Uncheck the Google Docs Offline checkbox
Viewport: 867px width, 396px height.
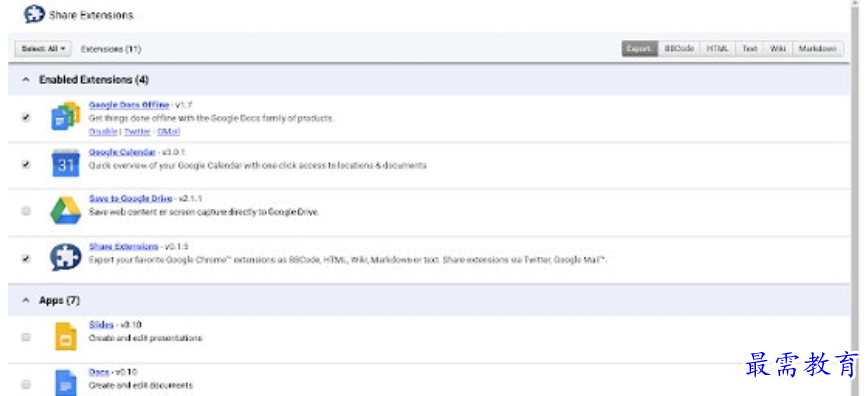click(26, 117)
